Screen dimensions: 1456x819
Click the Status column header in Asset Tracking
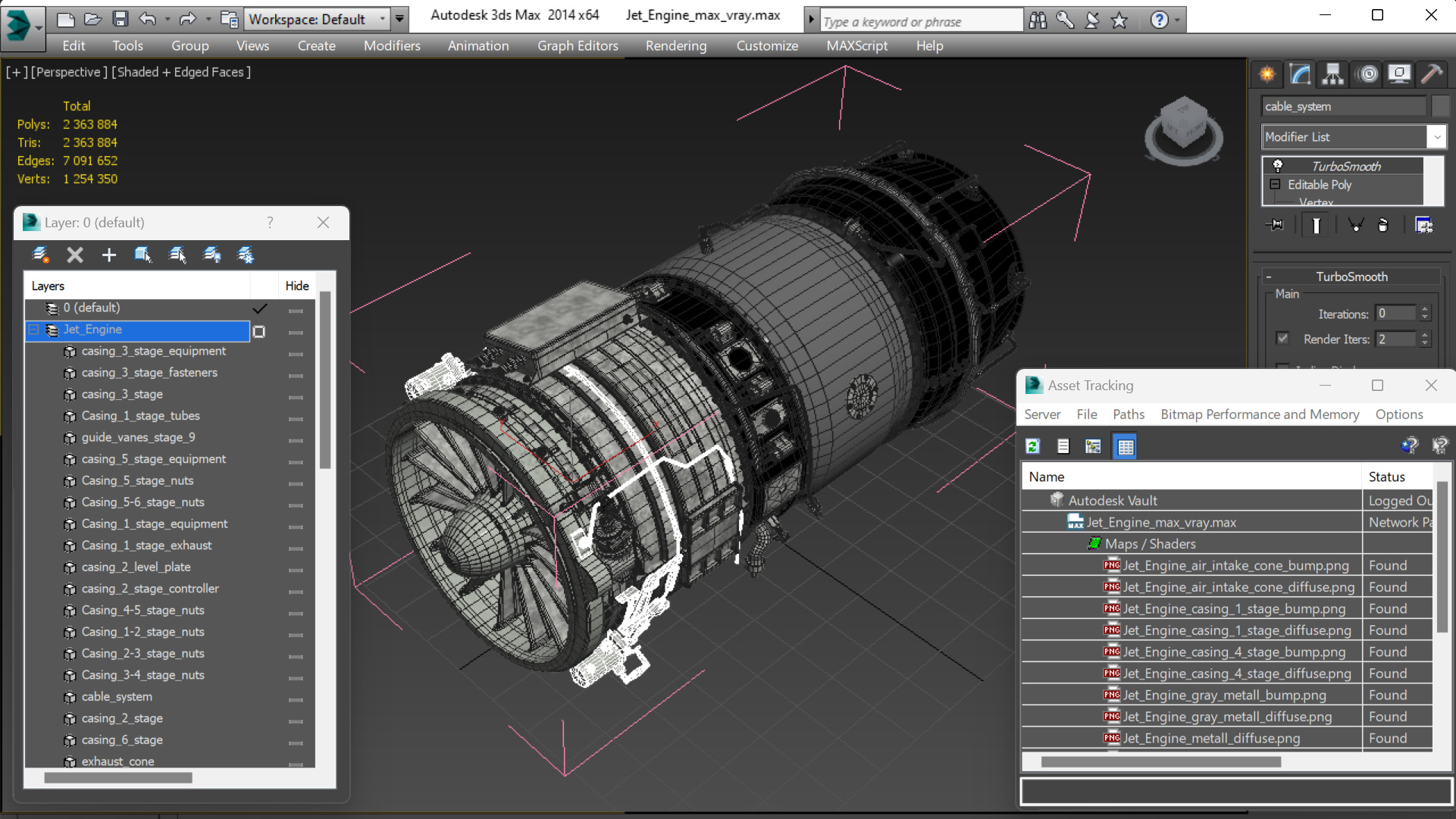click(1397, 477)
